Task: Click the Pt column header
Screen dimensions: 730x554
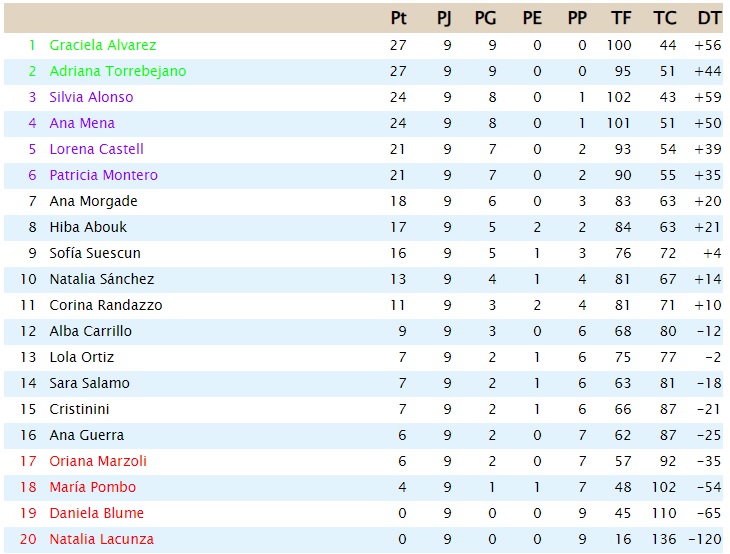Action: pos(399,18)
